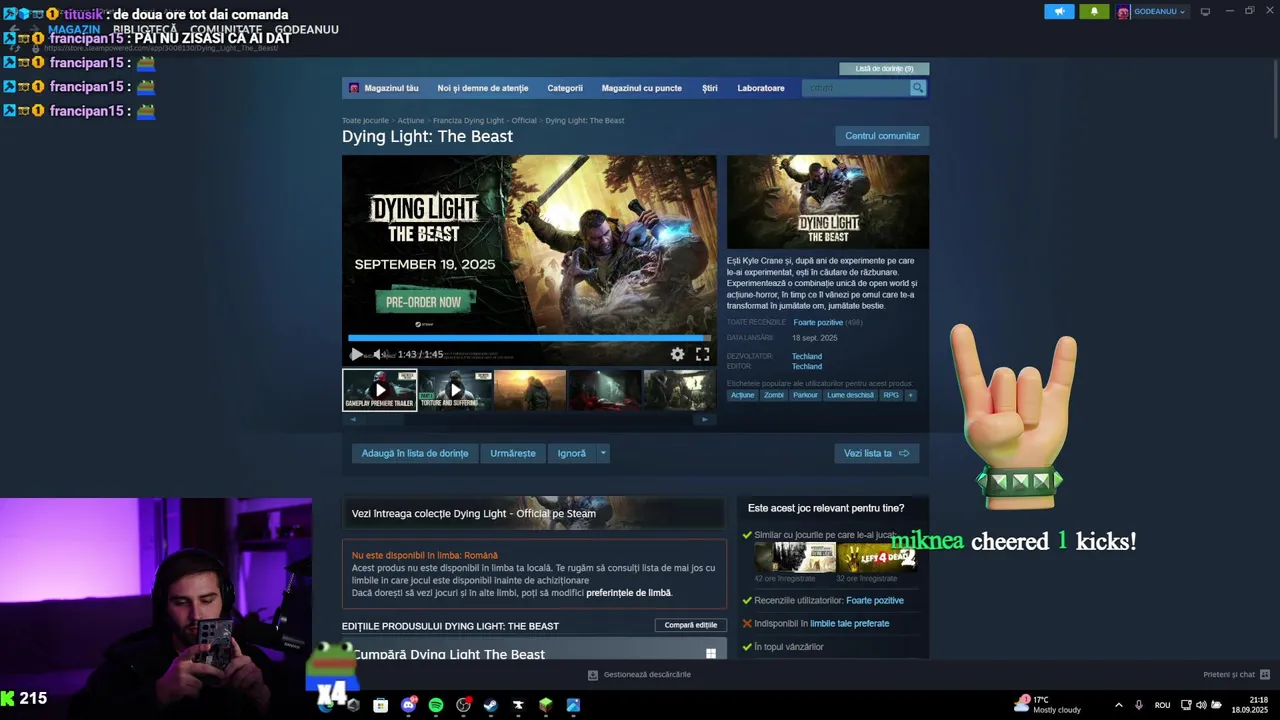This screenshot has height=720, width=1280.
Task: Select the third screenshot thumbnail with orange sunset
Action: coord(530,390)
